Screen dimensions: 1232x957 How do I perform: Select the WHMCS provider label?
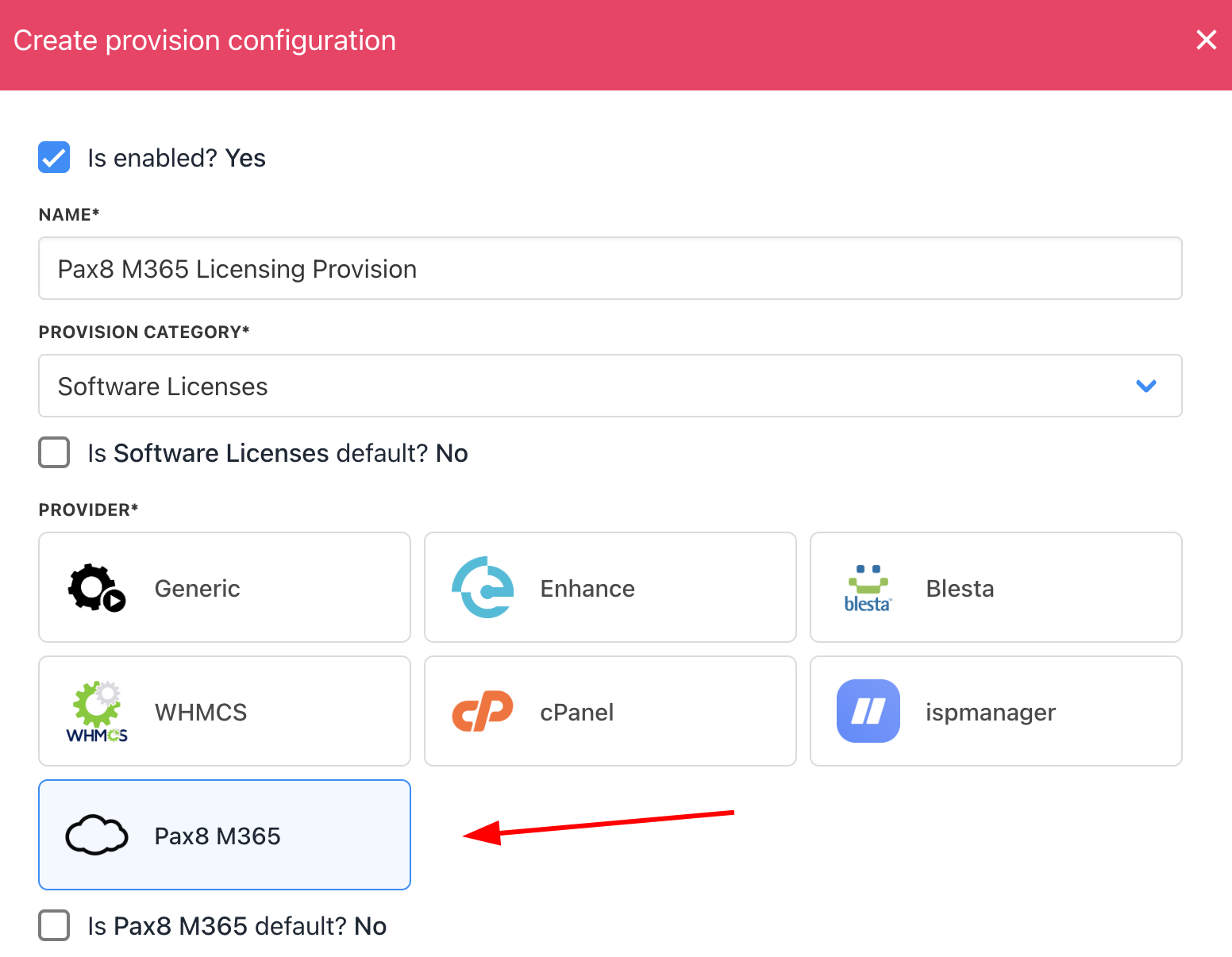point(201,712)
